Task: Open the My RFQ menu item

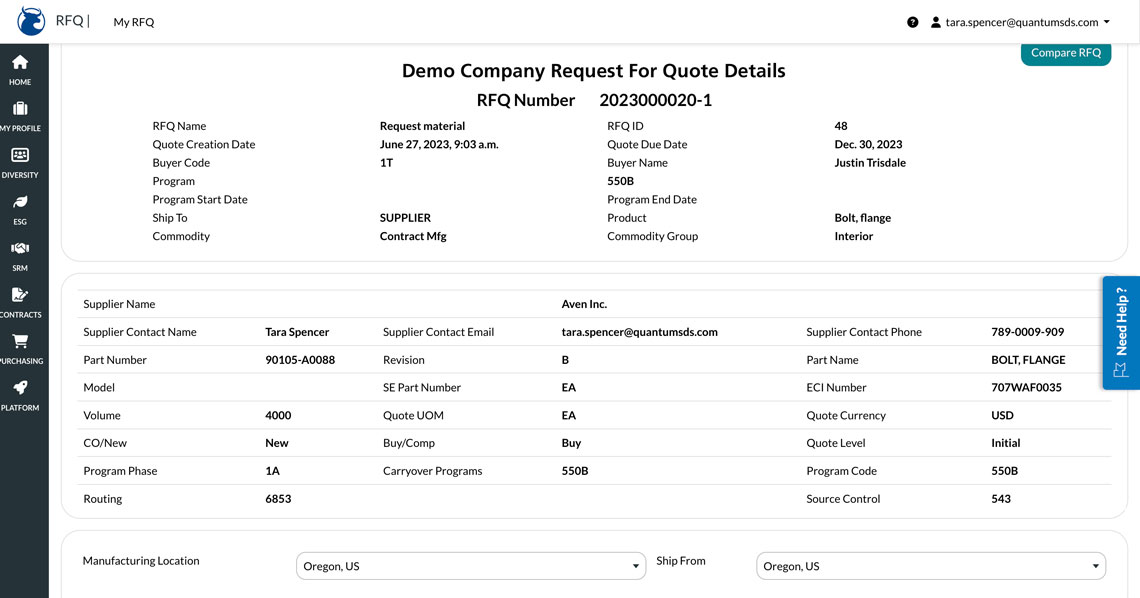Action: click(133, 22)
